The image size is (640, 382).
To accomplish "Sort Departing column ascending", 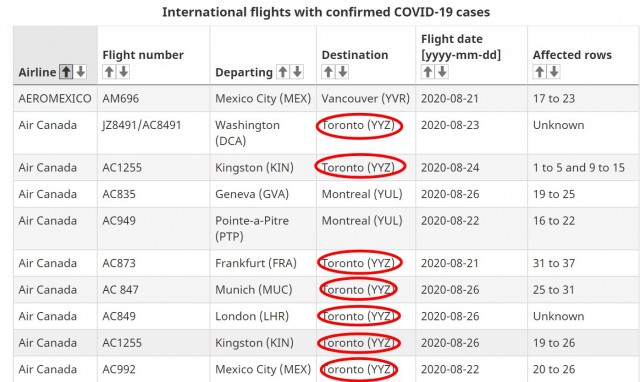I will 282,72.
